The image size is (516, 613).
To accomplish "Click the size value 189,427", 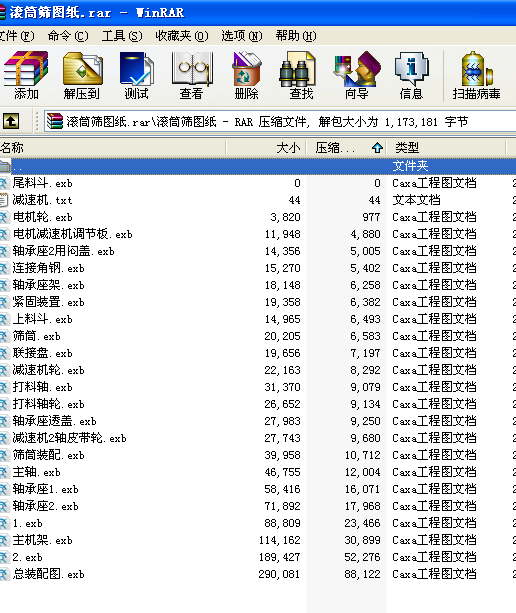I will (279, 557).
